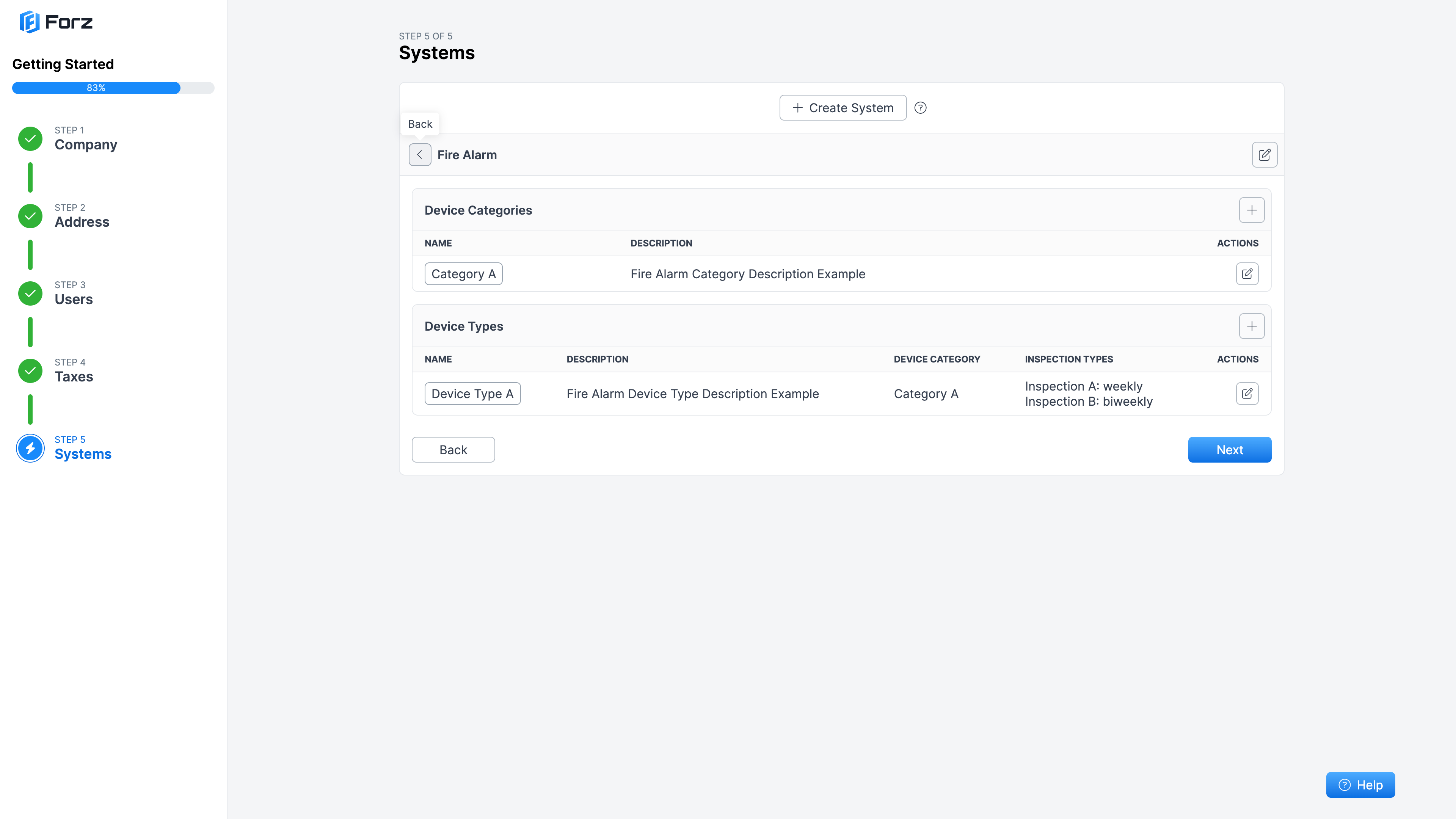This screenshot has width=1456, height=819.
Task: Edit the Device Type A row
Action: pos(1247,394)
